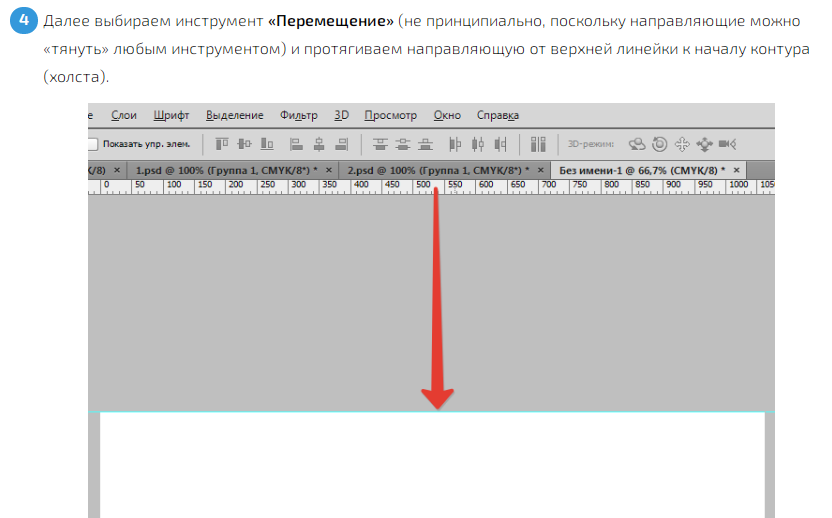
Task: Toggle the 'Показать упр. элем.' checkbox
Action: [93, 144]
